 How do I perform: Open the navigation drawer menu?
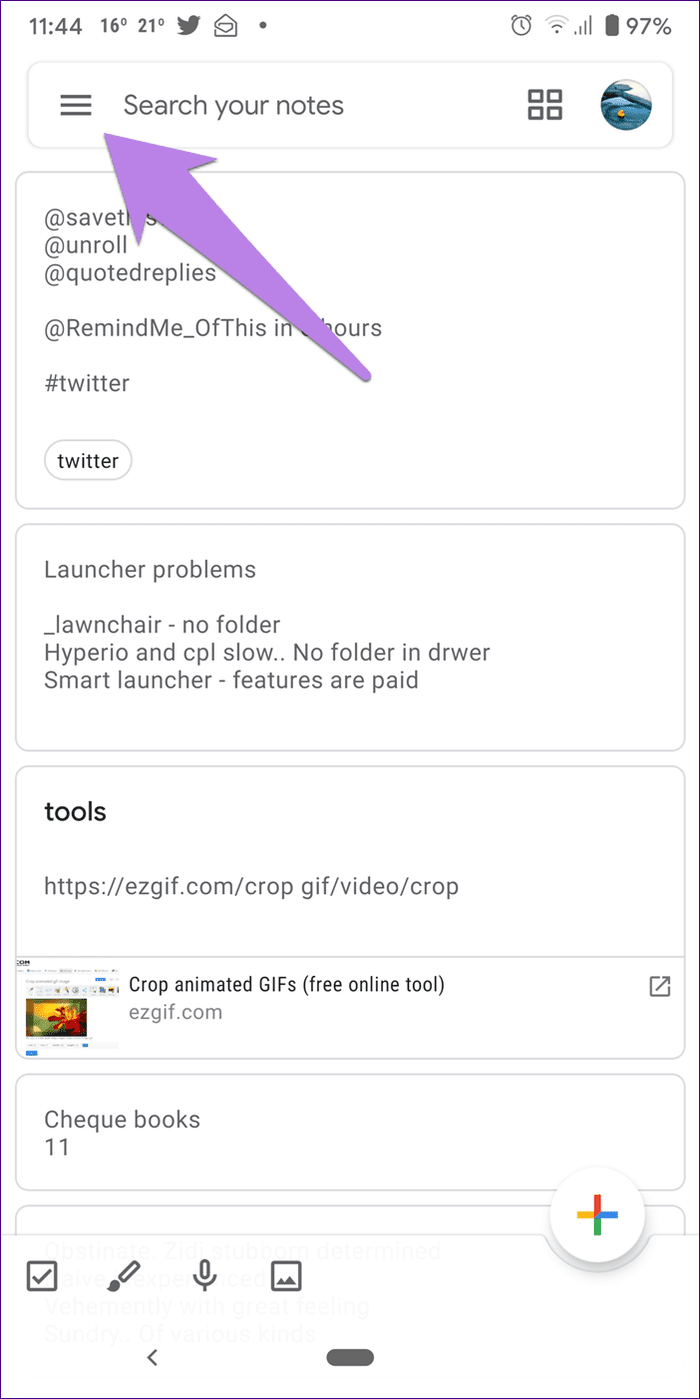(x=75, y=104)
